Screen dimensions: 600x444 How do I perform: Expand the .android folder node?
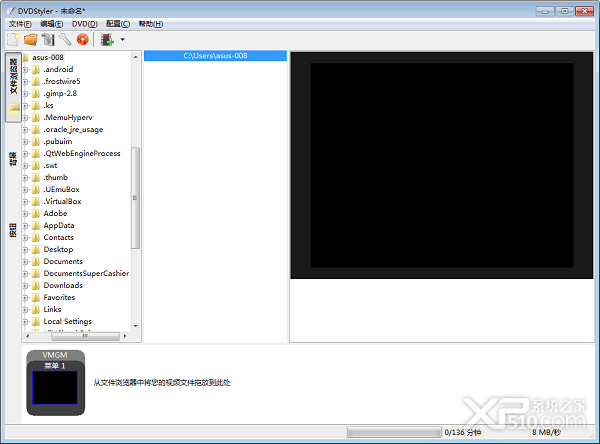[25, 70]
